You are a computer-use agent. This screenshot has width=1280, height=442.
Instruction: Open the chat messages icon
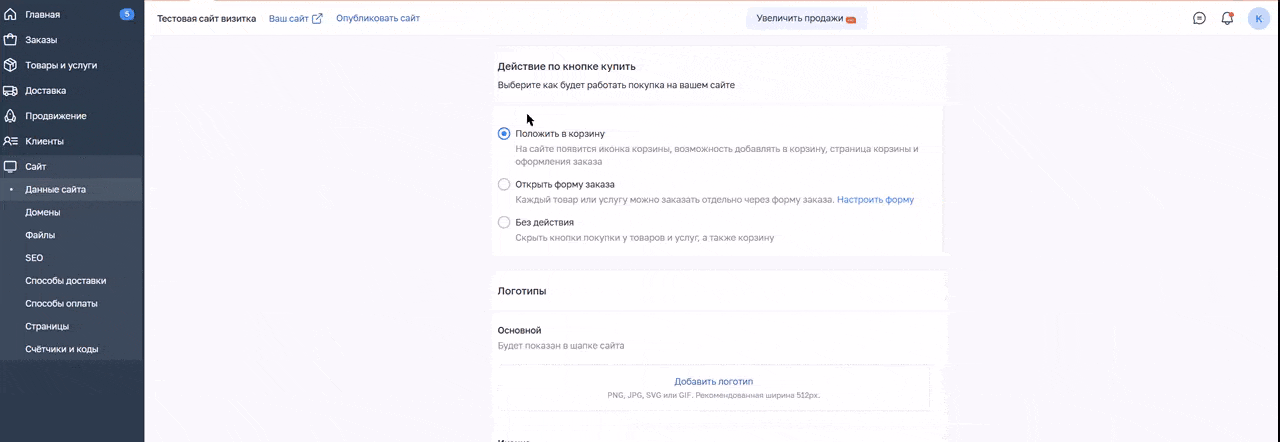point(1199,18)
